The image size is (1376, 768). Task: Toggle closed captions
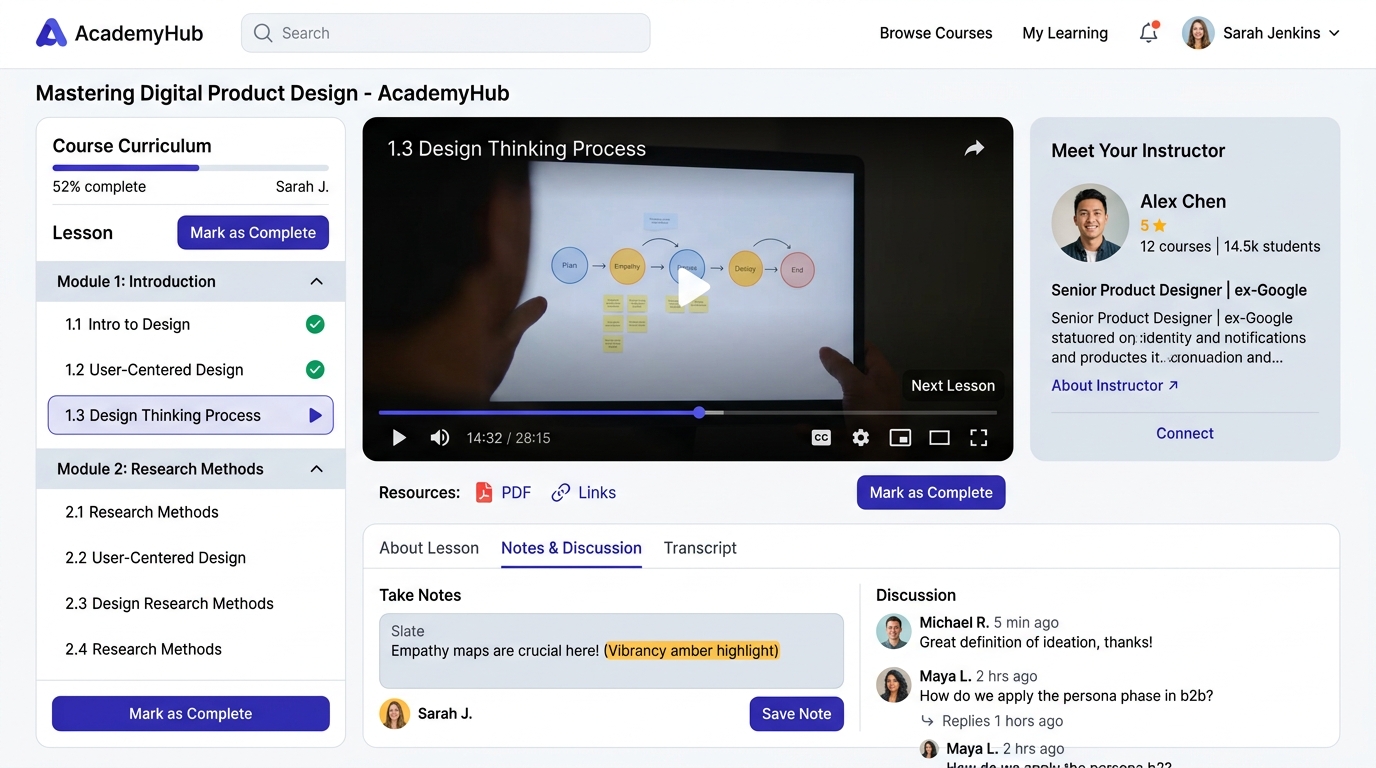821,437
